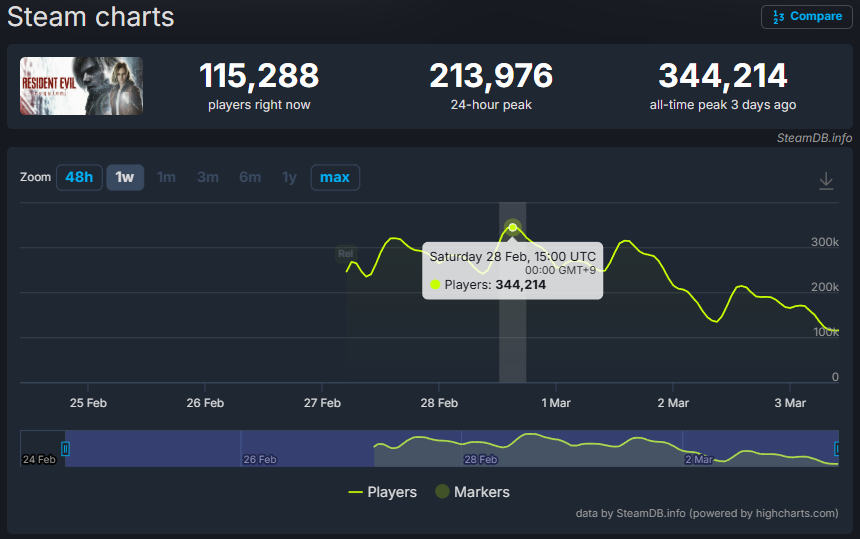Select the 3m zoom range
Screen dimensions: 860x539
pos(208,177)
